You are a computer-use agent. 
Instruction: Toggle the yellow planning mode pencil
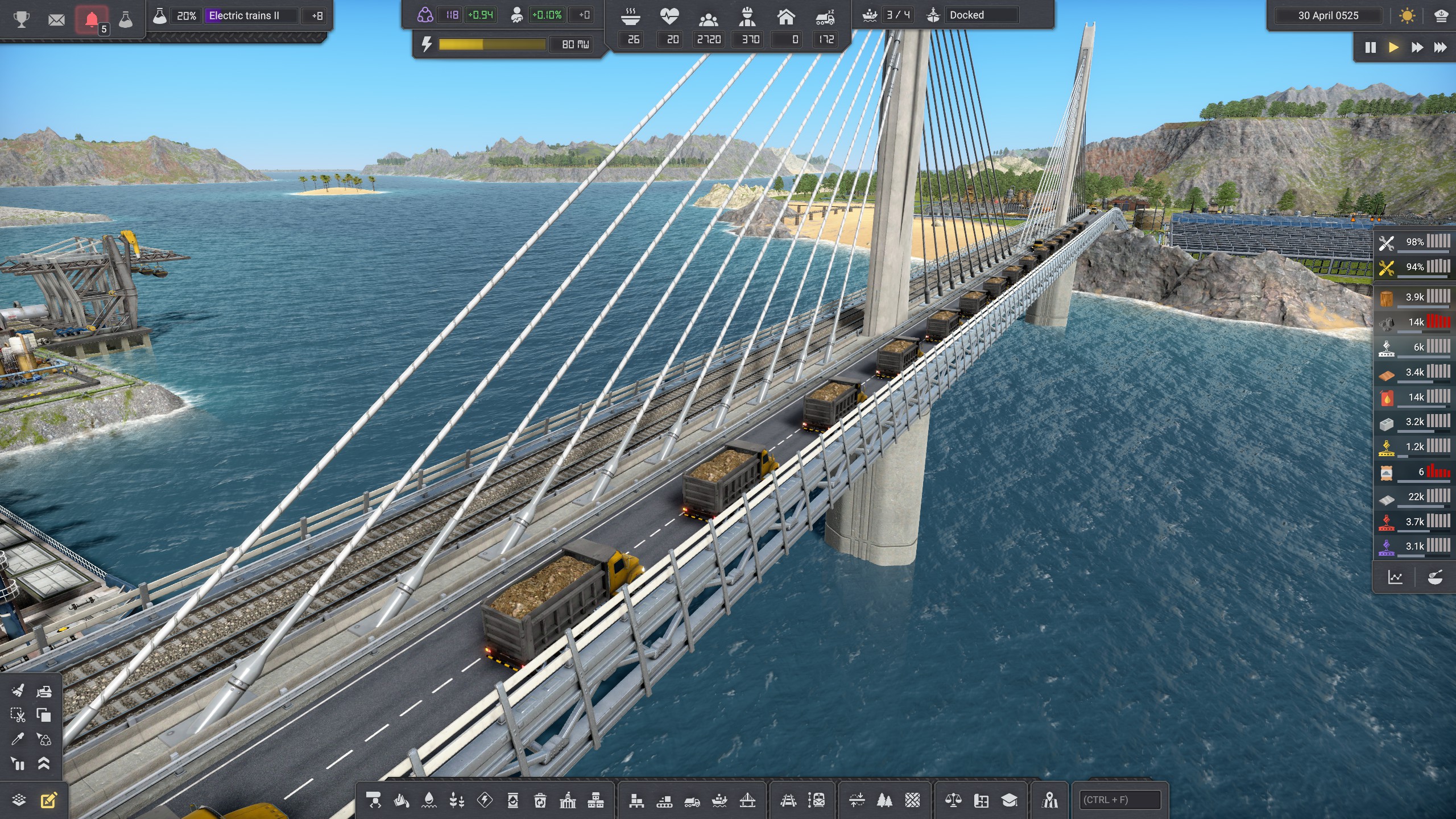[x=49, y=801]
